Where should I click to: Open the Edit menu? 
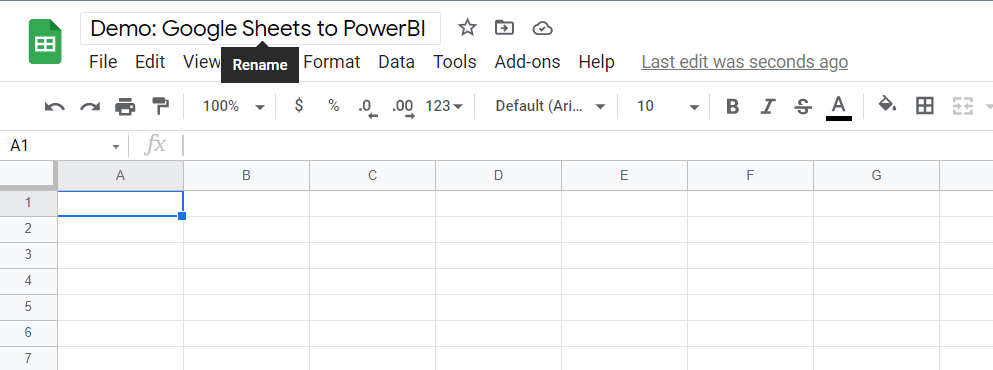click(150, 61)
